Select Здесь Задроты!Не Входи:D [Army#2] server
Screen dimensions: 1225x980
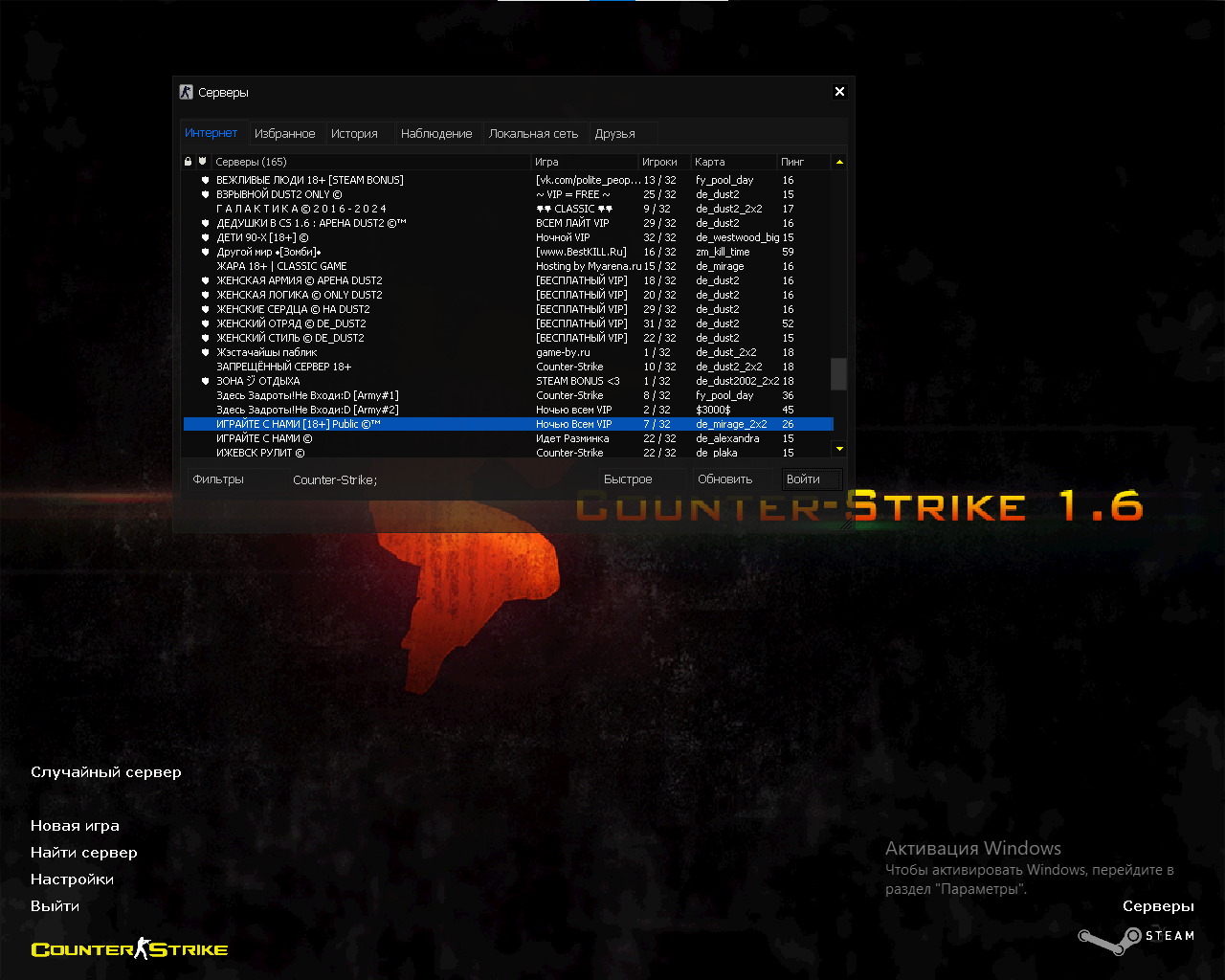coord(508,410)
